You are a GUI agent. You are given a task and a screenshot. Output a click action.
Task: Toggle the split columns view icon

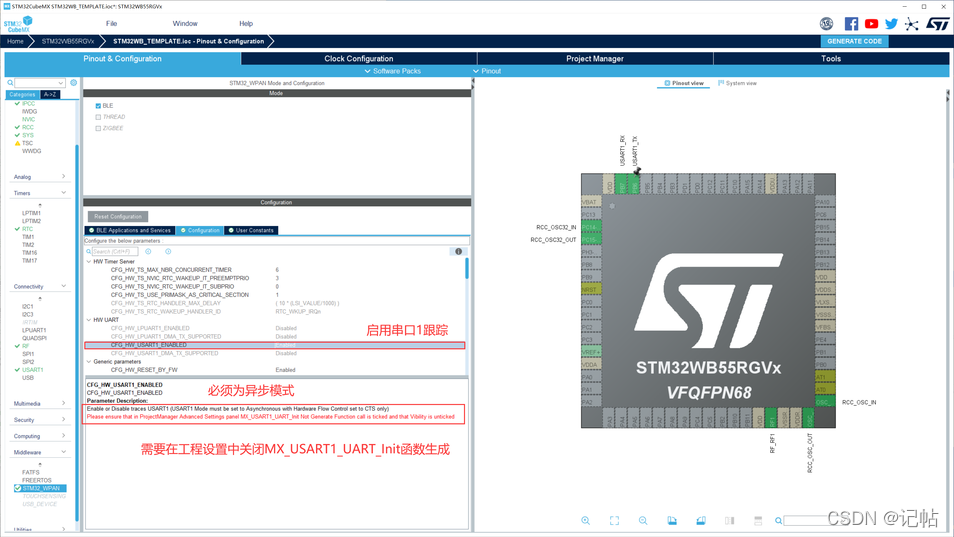(729, 521)
